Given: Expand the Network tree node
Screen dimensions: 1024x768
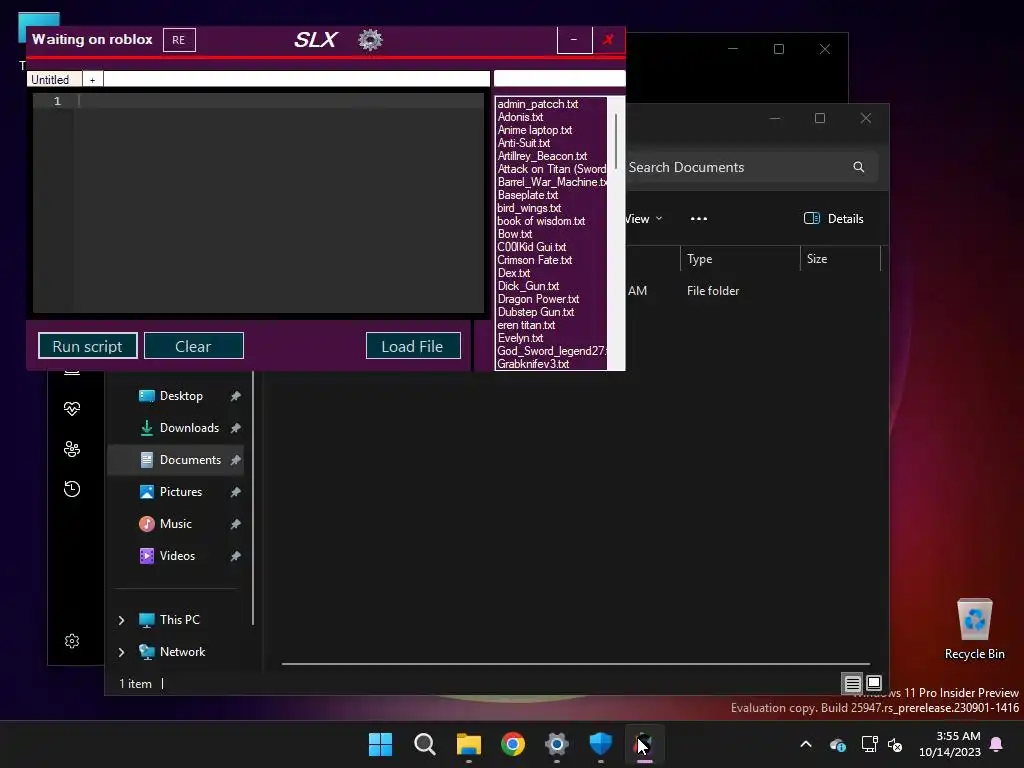Looking at the screenshot, I should 121,652.
